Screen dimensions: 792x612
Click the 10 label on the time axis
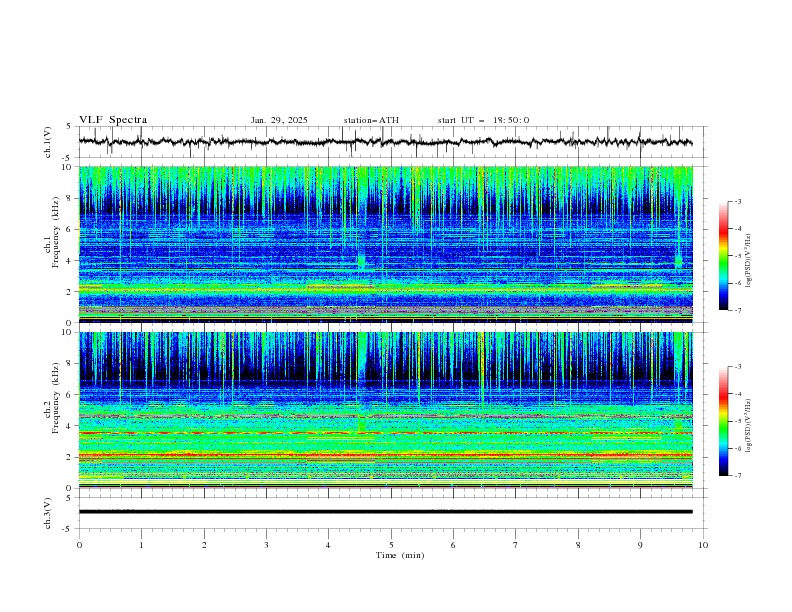click(703, 545)
